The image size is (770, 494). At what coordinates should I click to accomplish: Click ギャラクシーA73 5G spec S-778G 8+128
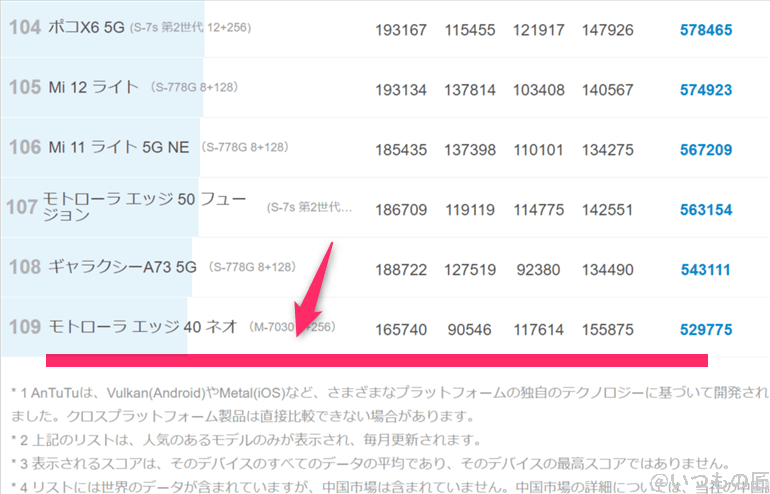pyautogui.click(x=252, y=267)
